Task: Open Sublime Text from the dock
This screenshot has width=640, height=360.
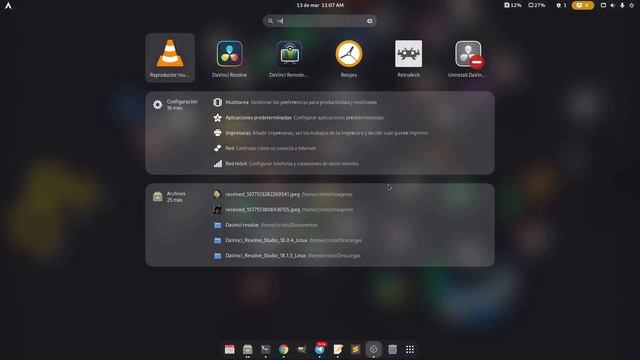Action: [356, 349]
